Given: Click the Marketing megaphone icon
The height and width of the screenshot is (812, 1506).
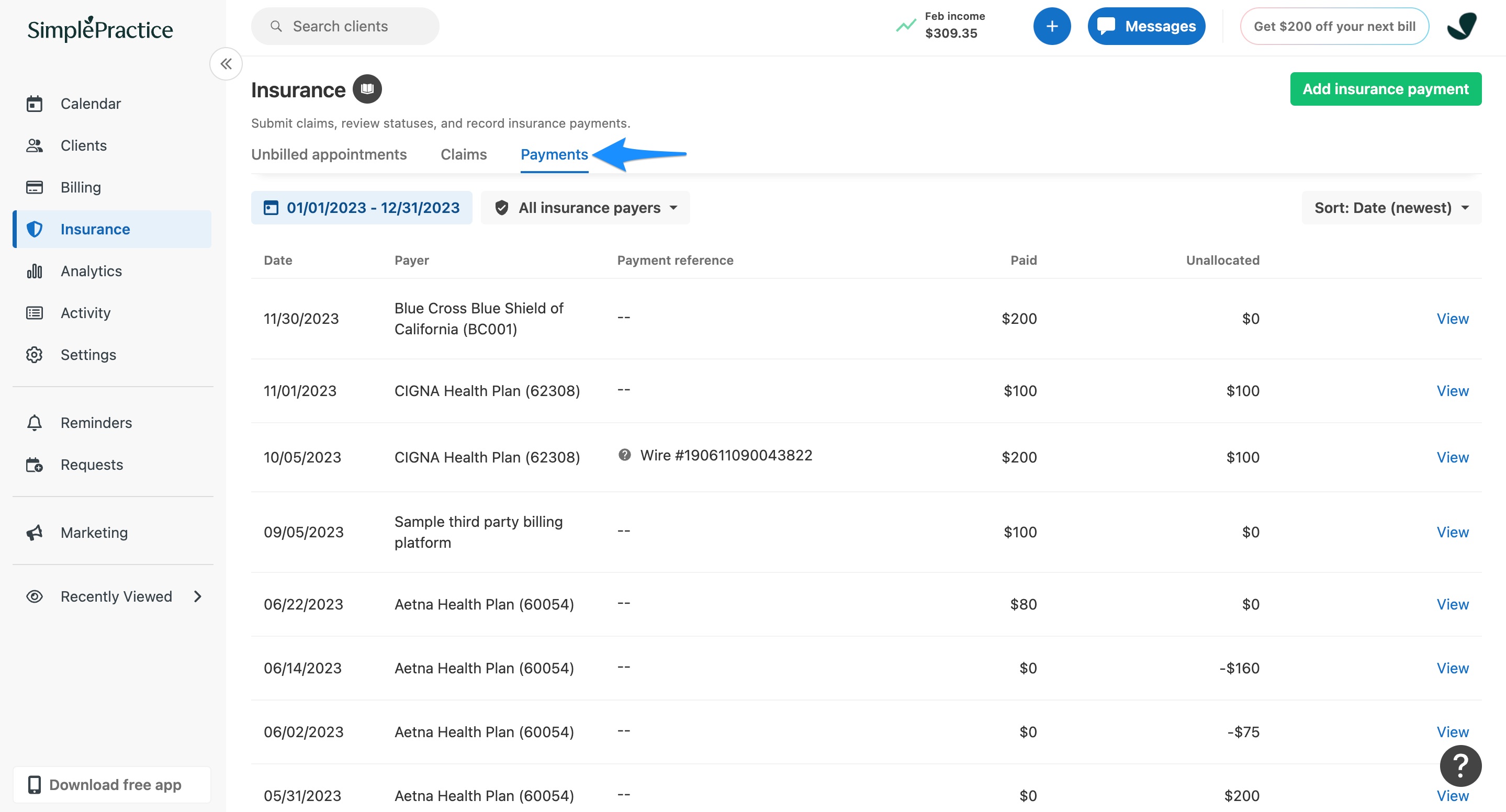Looking at the screenshot, I should click(35, 533).
